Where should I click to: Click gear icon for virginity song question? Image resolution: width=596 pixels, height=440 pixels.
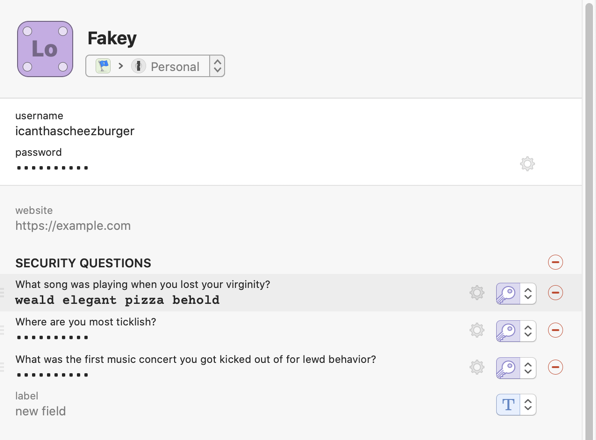pyautogui.click(x=477, y=293)
